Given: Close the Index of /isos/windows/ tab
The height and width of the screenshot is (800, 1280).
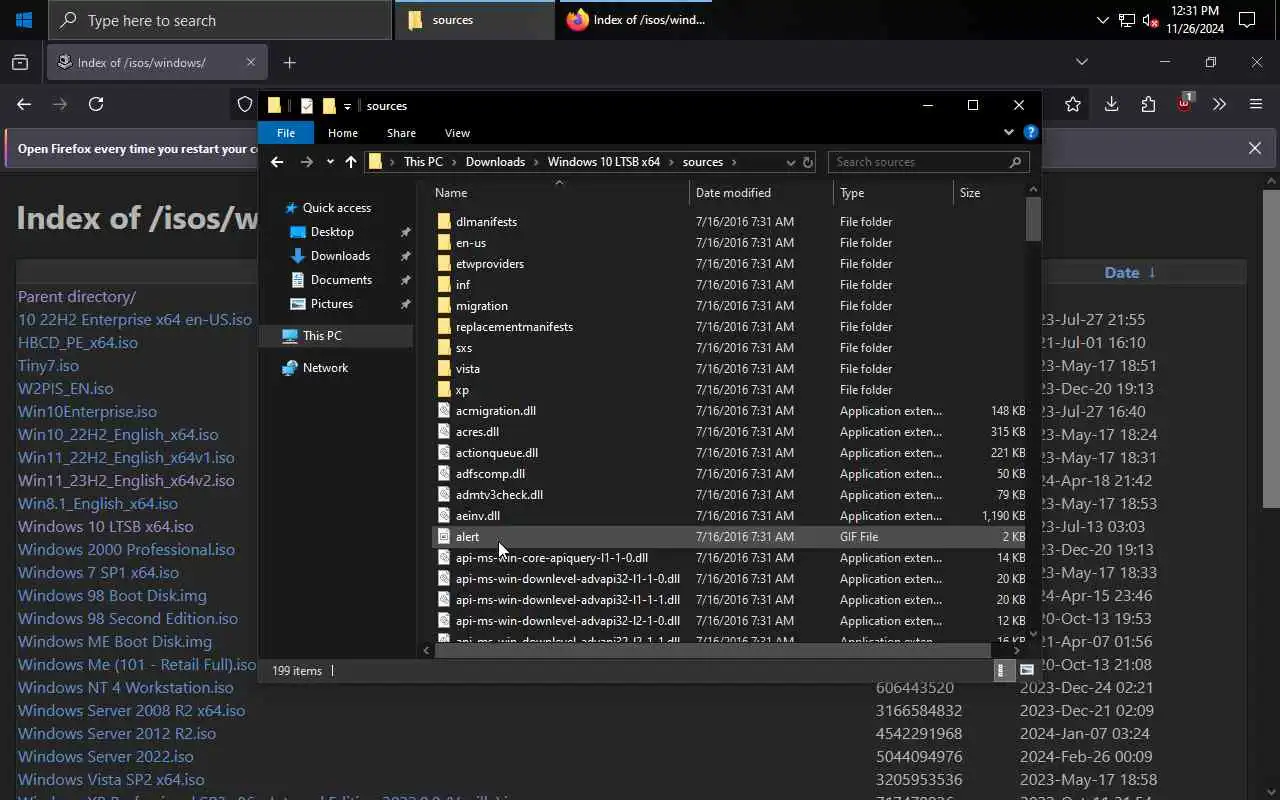Looking at the screenshot, I should point(252,62).
